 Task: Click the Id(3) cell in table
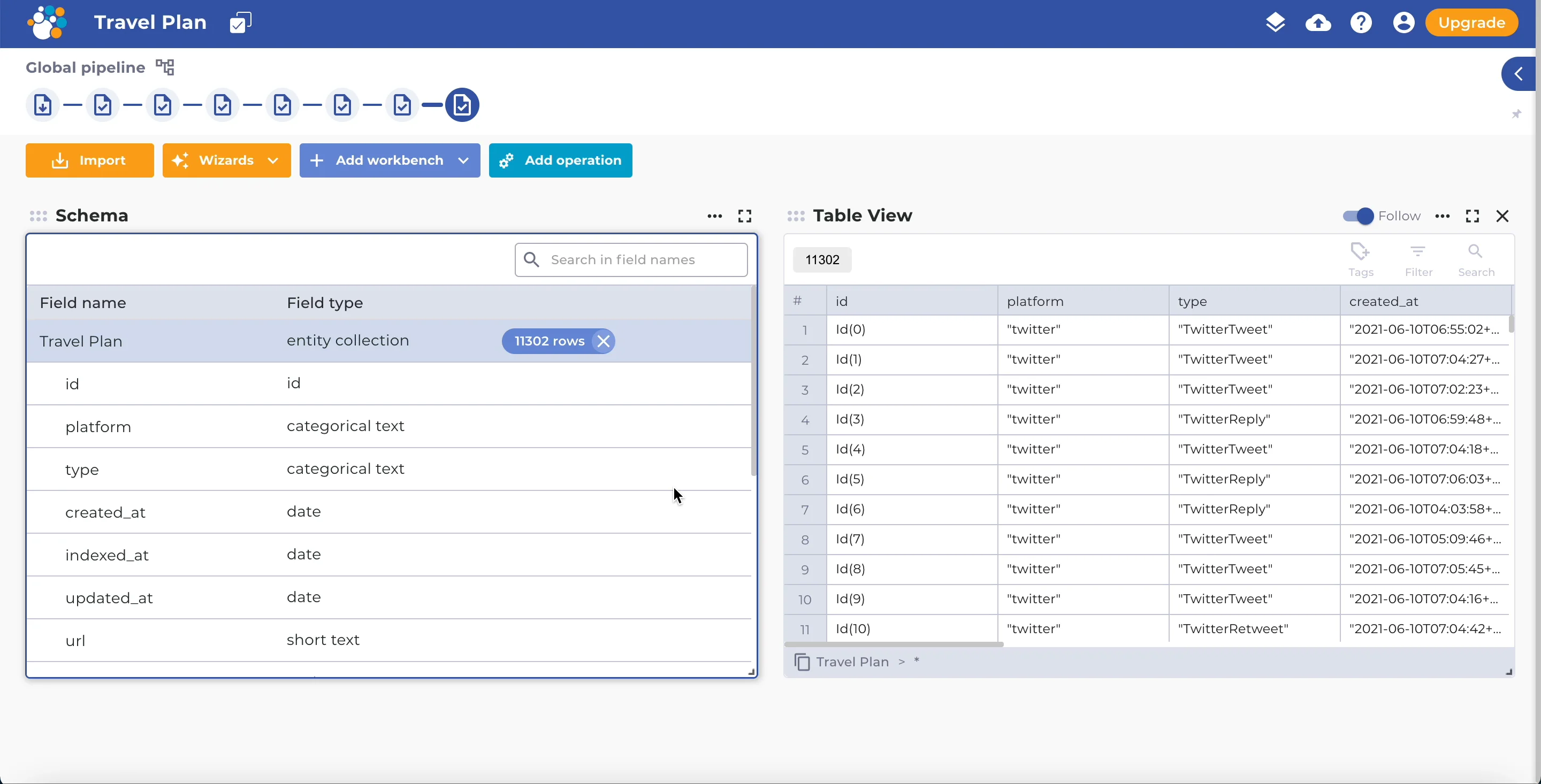click(912, 419)
